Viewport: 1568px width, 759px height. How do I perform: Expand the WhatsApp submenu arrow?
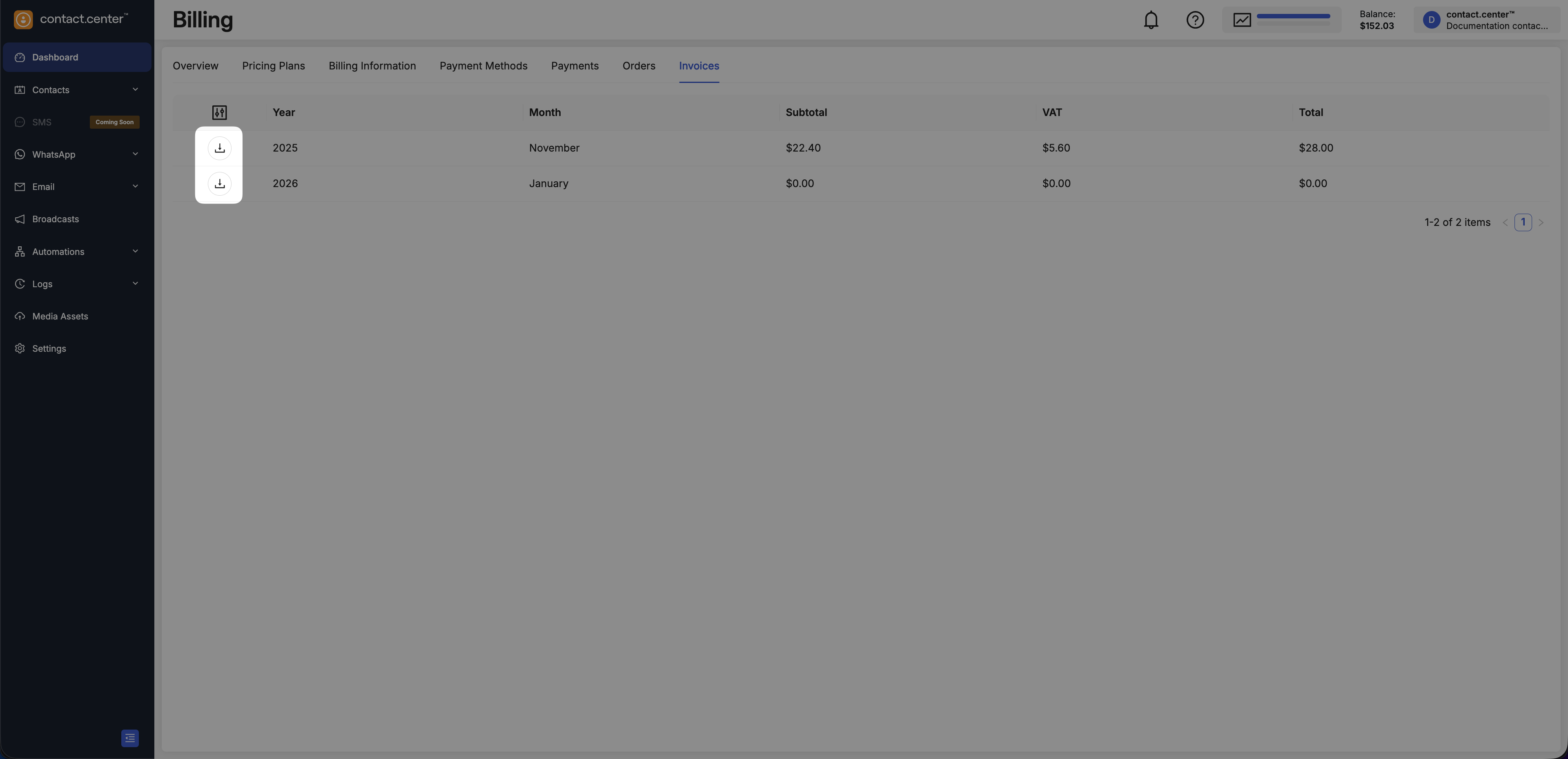(x=135, y=154)
